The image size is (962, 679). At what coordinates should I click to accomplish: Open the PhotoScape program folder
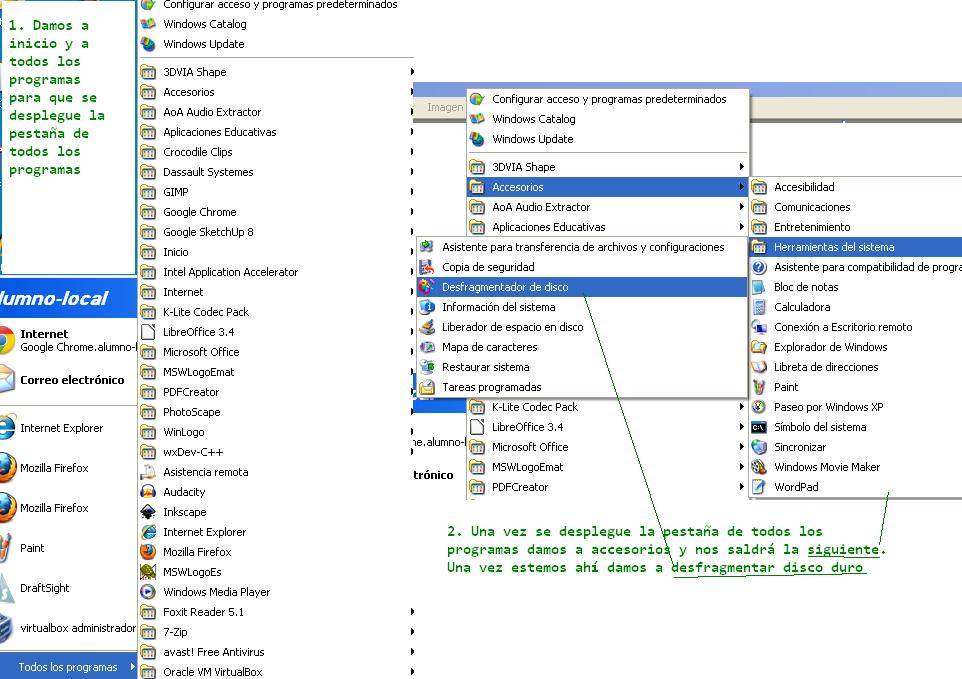(x=276, y=412)
